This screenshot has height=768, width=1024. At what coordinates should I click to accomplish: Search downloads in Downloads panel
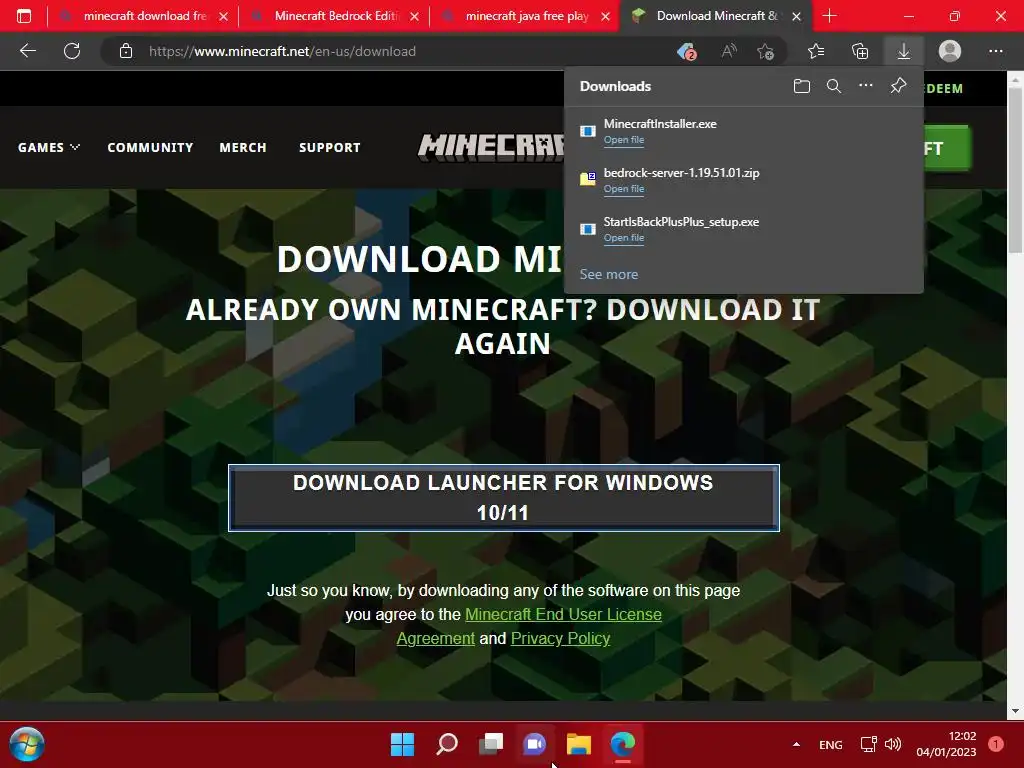[834, 86]
